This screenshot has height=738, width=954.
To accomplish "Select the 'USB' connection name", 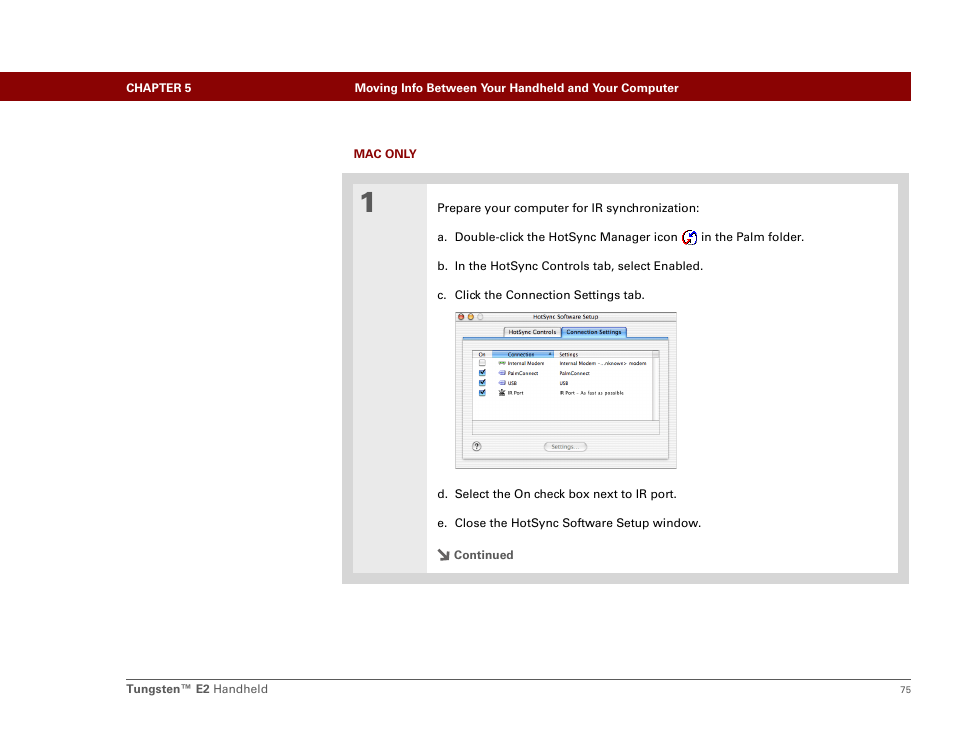I will pyautogui.click(x=512, y=383).
